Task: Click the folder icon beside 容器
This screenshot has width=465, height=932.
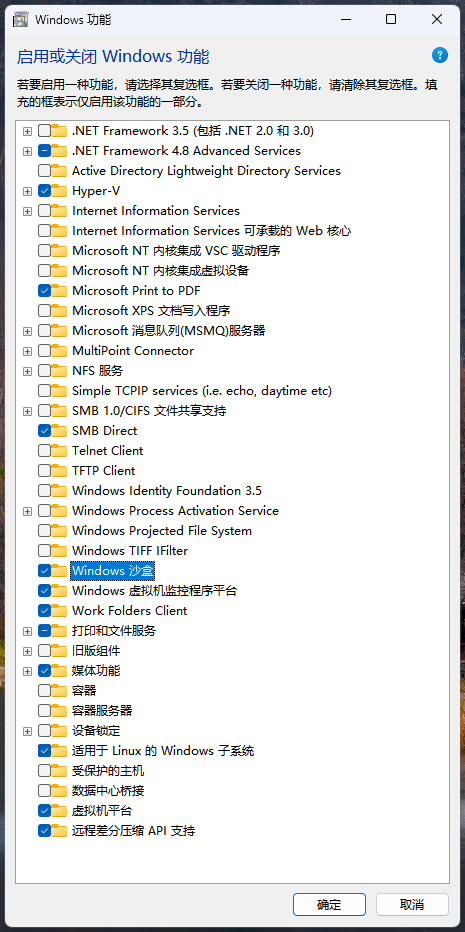Action: [59, 691]
